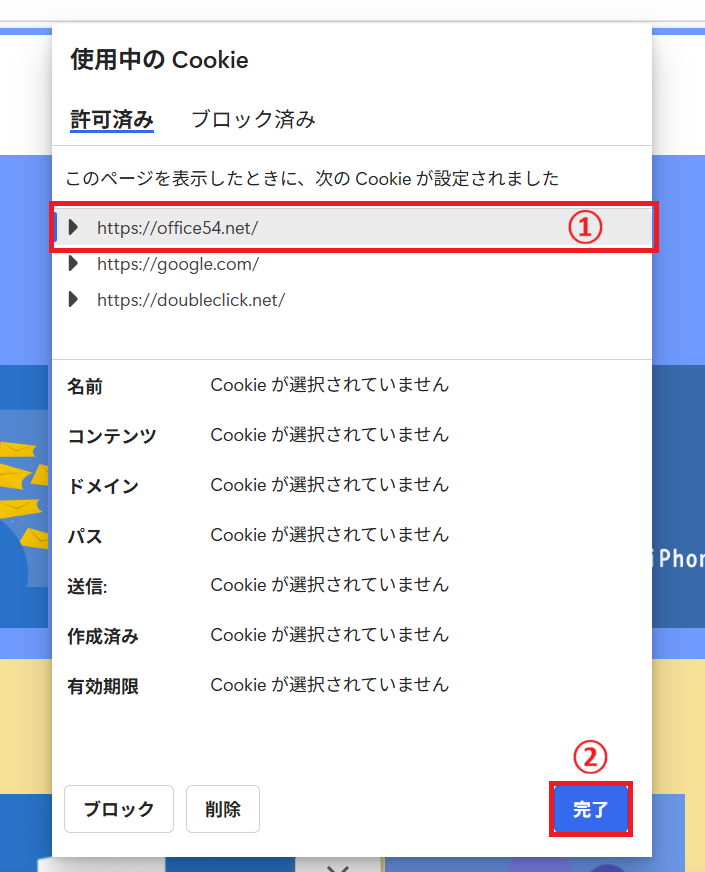Switch to the 許可済み tab
The width and height of the screenshot is (705, 872).
111,120
